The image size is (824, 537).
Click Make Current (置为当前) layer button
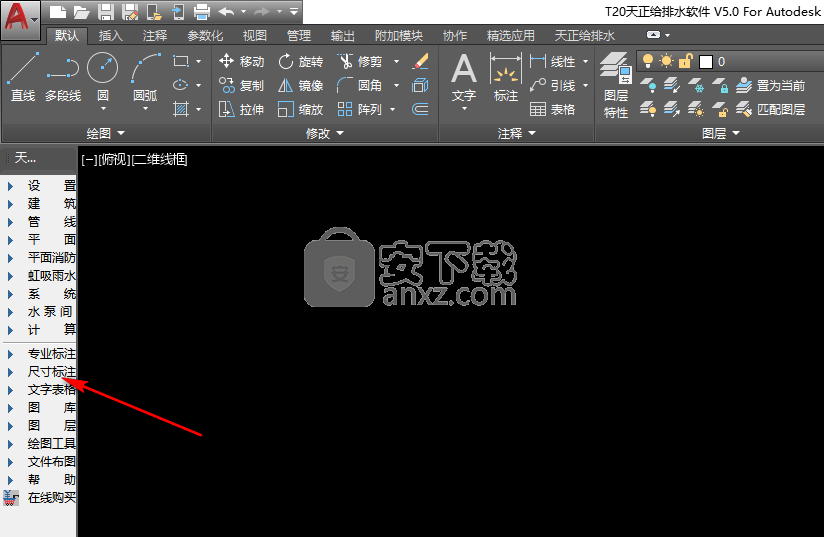tap(770, 86)
